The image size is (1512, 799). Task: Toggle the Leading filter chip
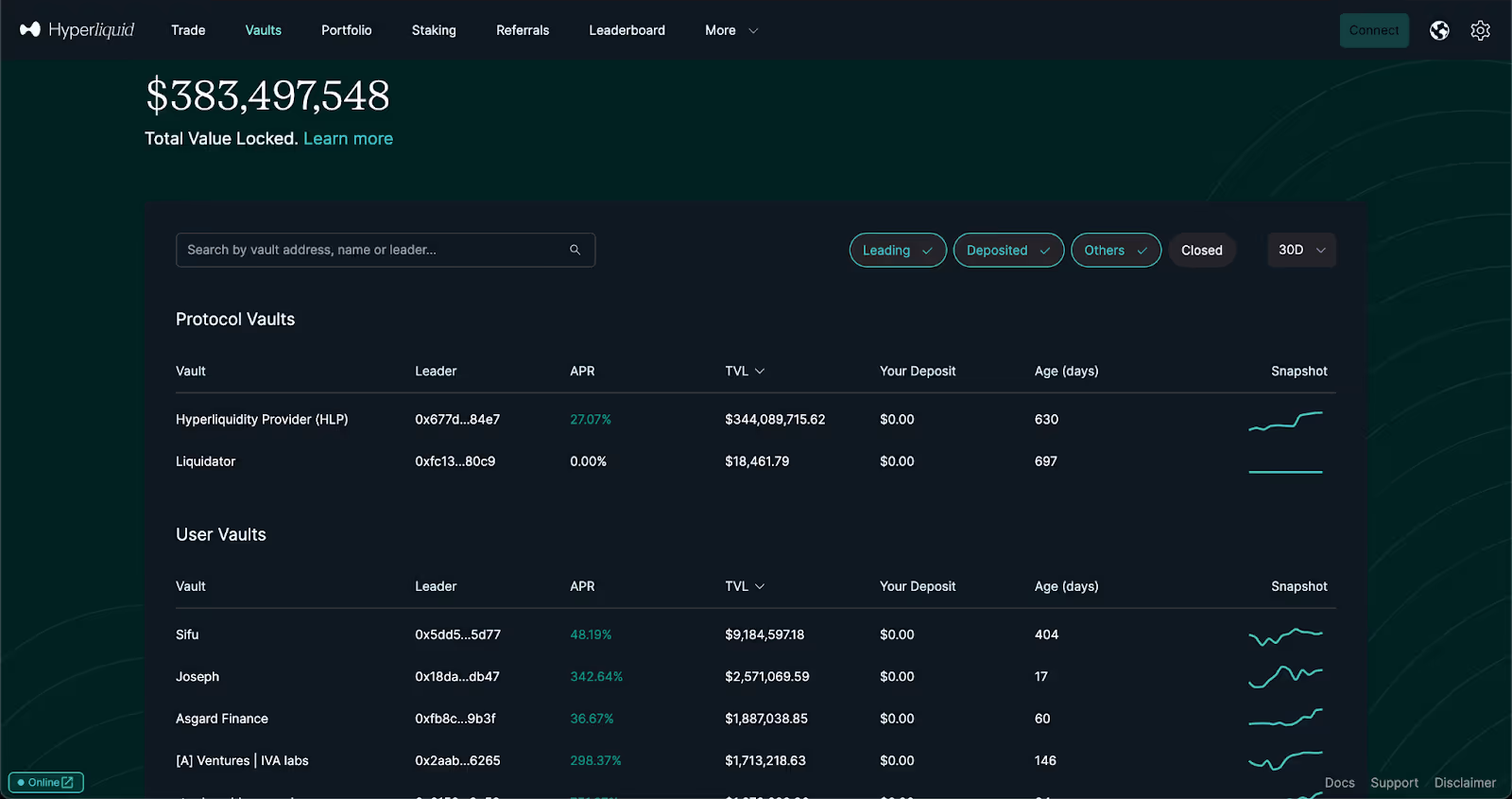pyautogui.click(x=898, y=250)
